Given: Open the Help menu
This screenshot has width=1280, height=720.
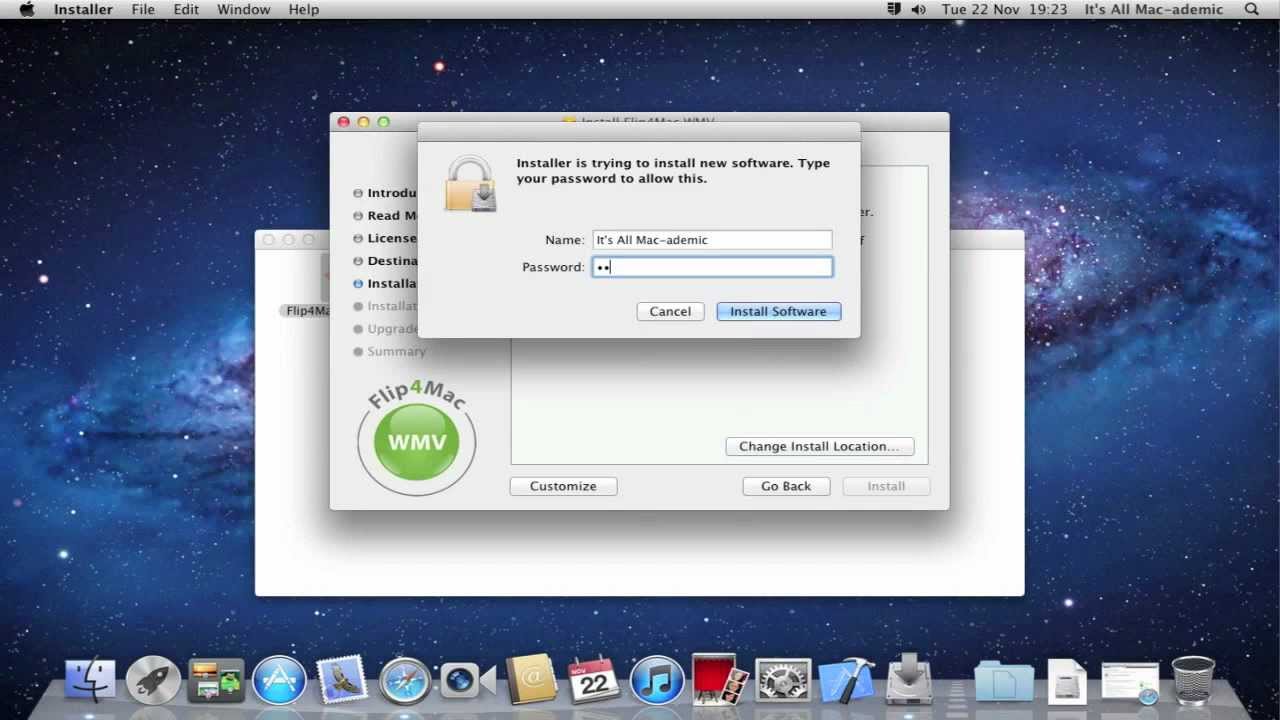Looking at the screenshot, I should pyautogui.click(x=304, y=9).
